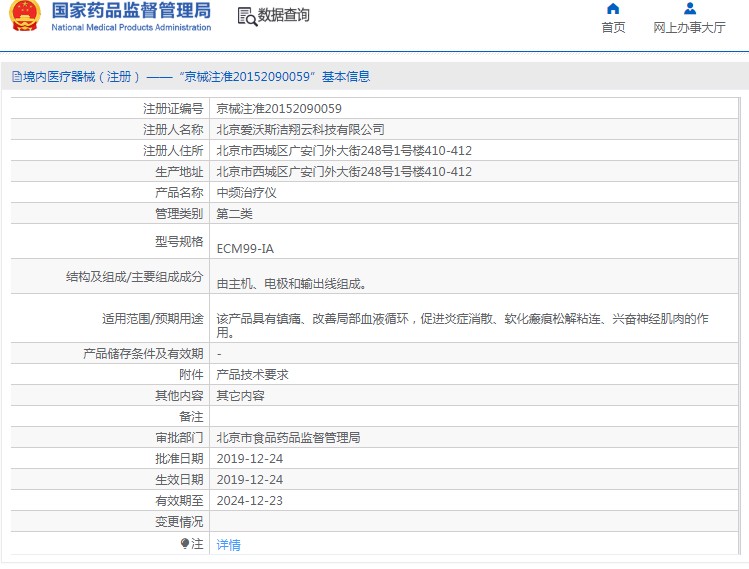Open the 详情 details link
Viewport: 749px width, 569px height.
[x=228, y=545]
